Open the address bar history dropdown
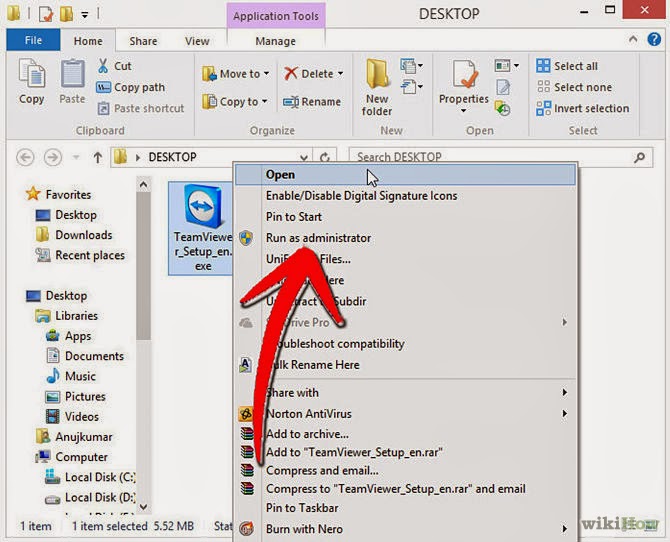Screen dimensions: 670x542 click(304, 158)
